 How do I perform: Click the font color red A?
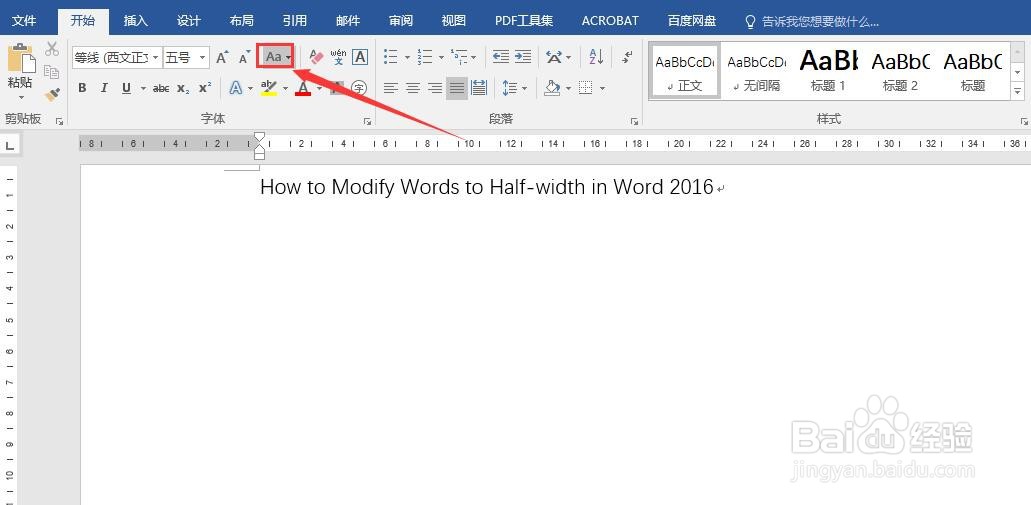click(x=303, y=88)
